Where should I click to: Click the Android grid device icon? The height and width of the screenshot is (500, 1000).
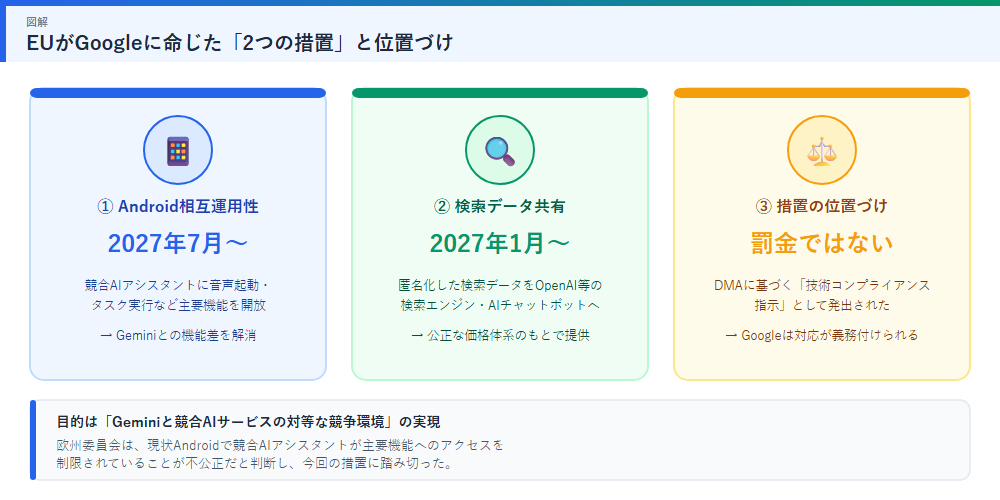(x=178, y=151)
